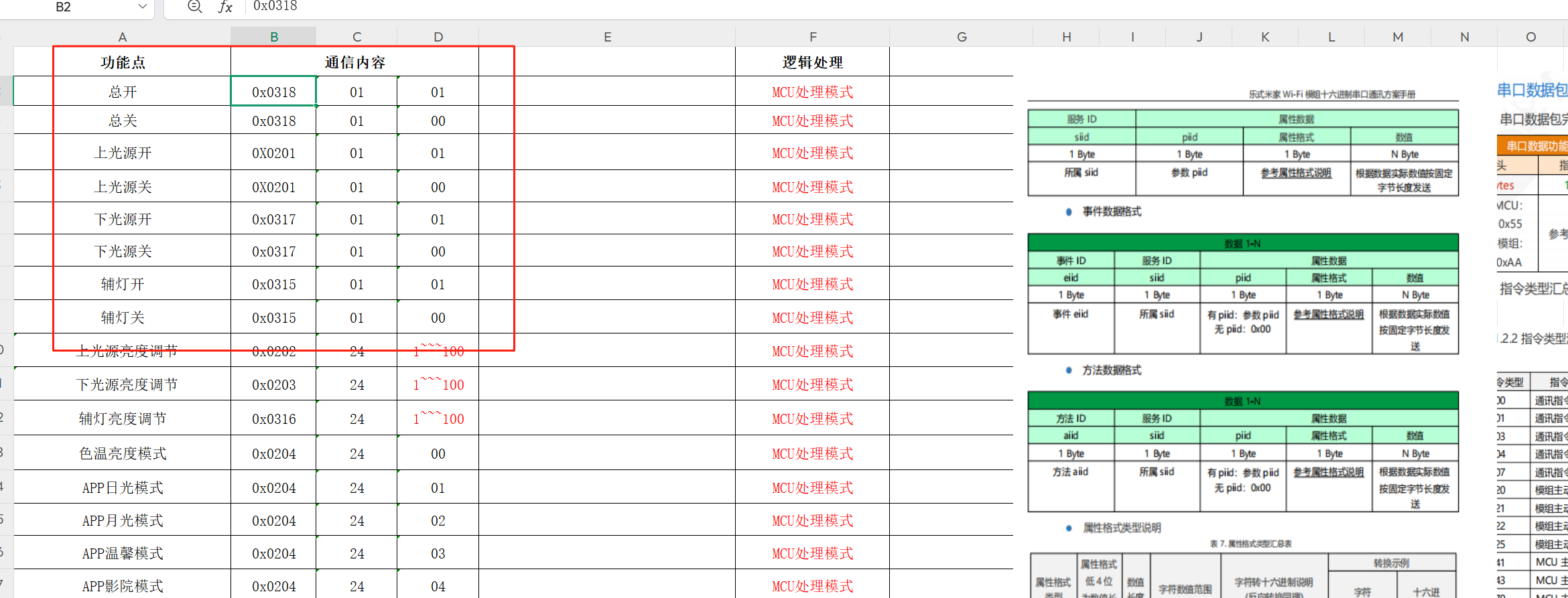Select the 辅灯亮度调节 cell
Viewport: 1568px width, 598px height.
tap(122, 419)
